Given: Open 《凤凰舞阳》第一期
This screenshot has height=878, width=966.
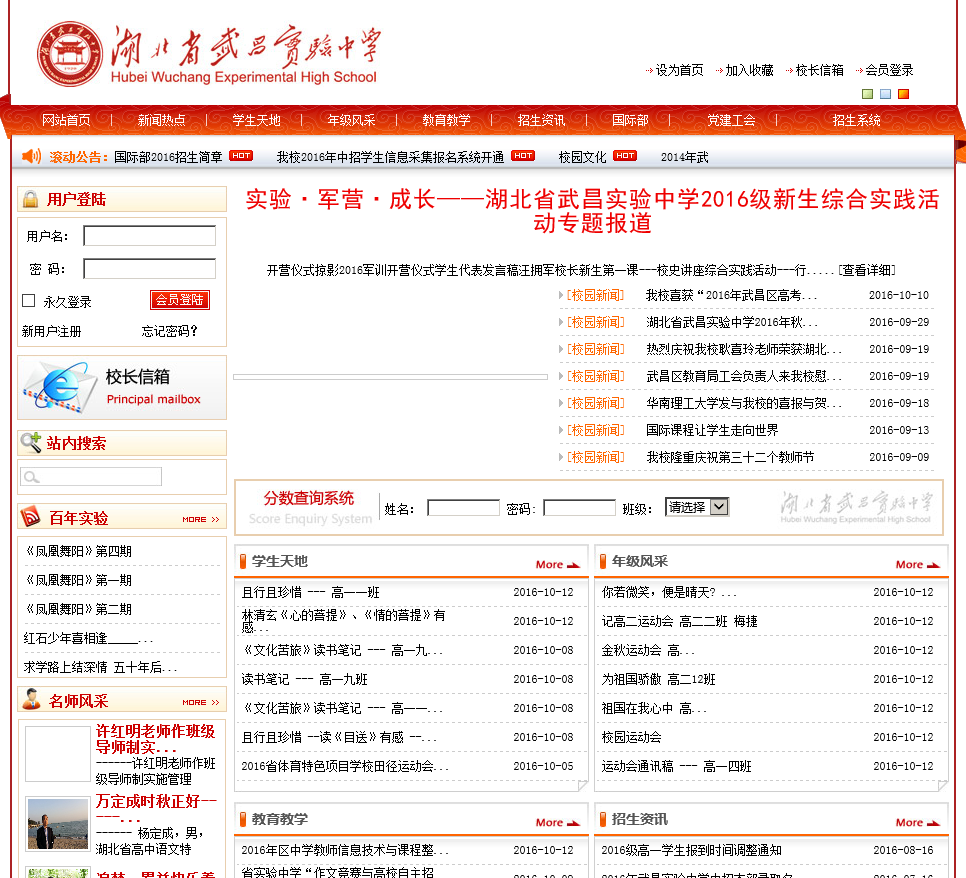Looking at the screenshot, I should (77, 580).
